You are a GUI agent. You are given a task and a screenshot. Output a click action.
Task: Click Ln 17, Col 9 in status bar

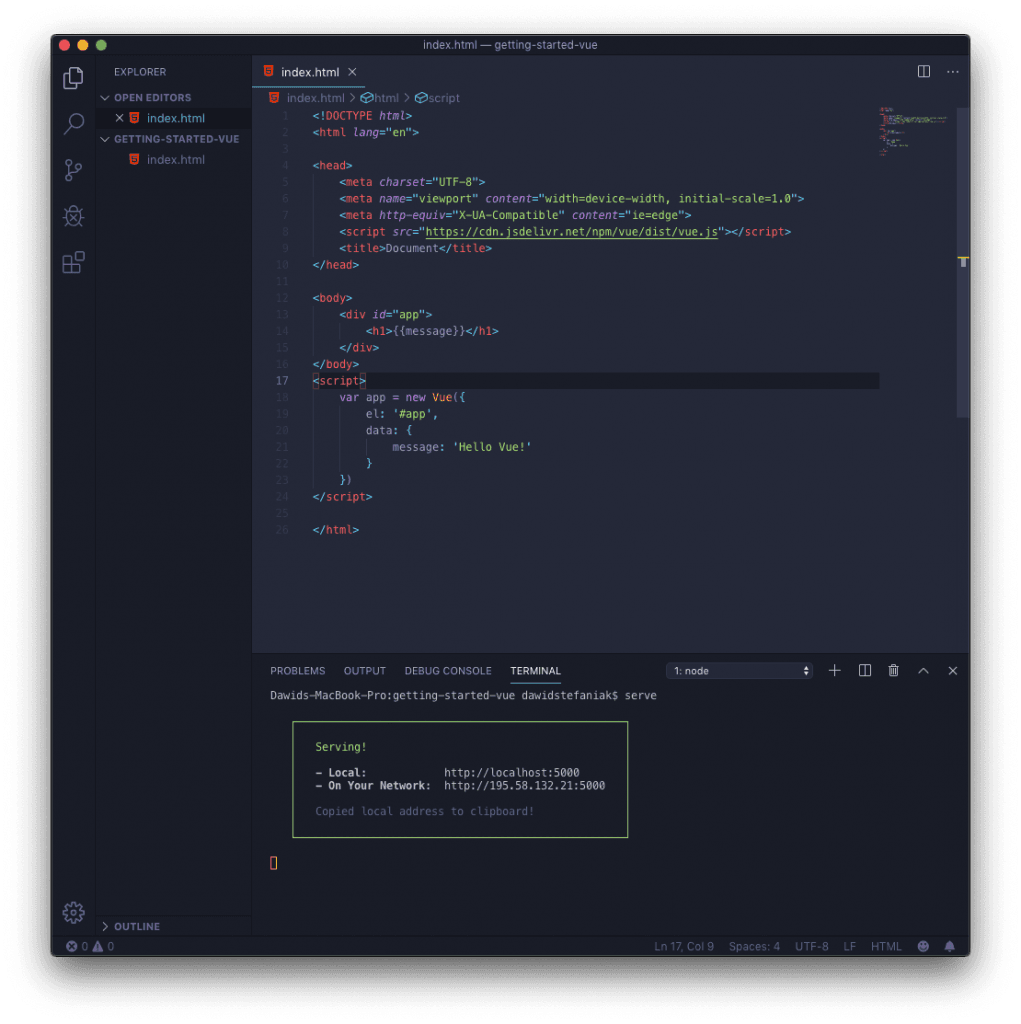pos(683,946)
